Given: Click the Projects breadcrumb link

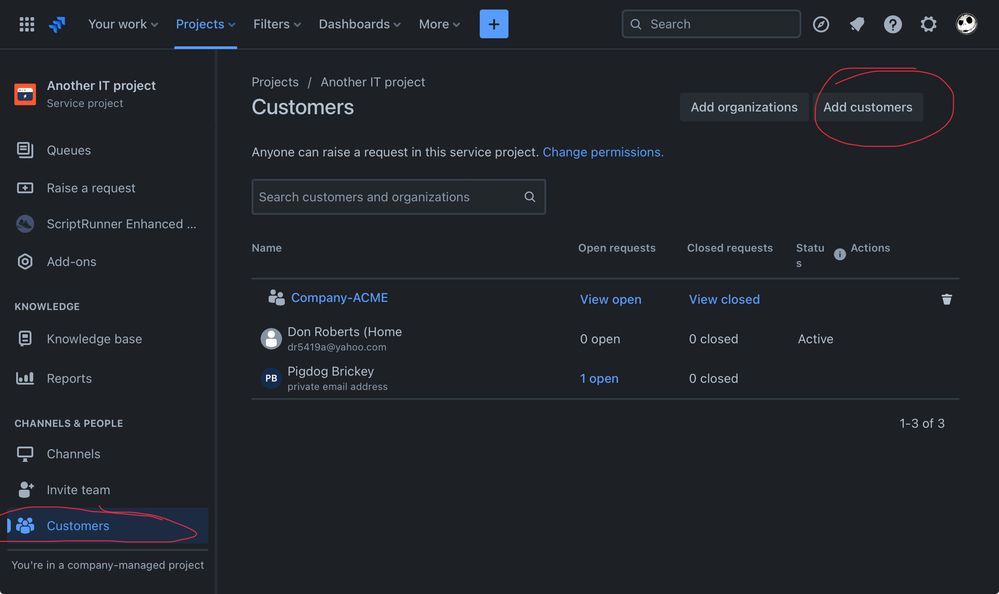Looking at the screenshot, I should (x=275, y=82).
